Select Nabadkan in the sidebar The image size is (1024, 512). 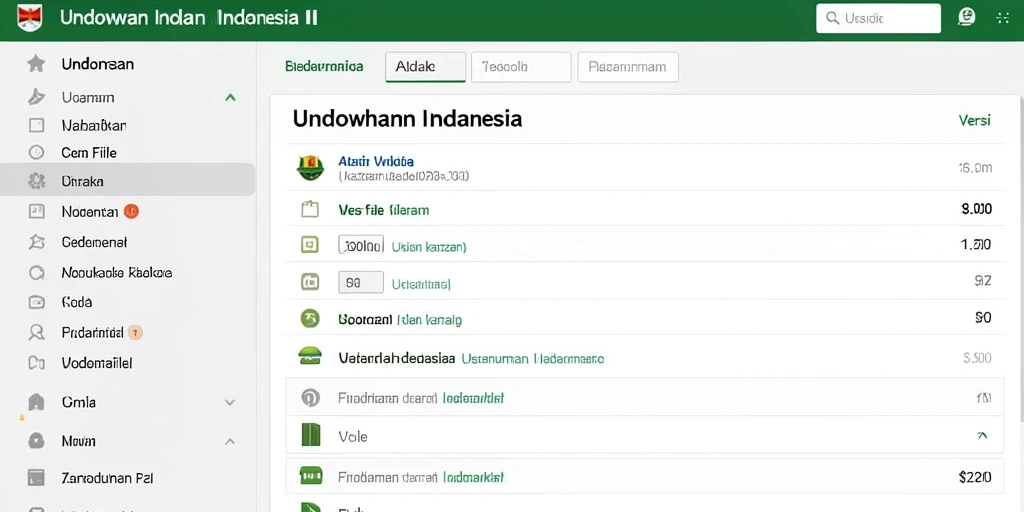coord(94,125)
